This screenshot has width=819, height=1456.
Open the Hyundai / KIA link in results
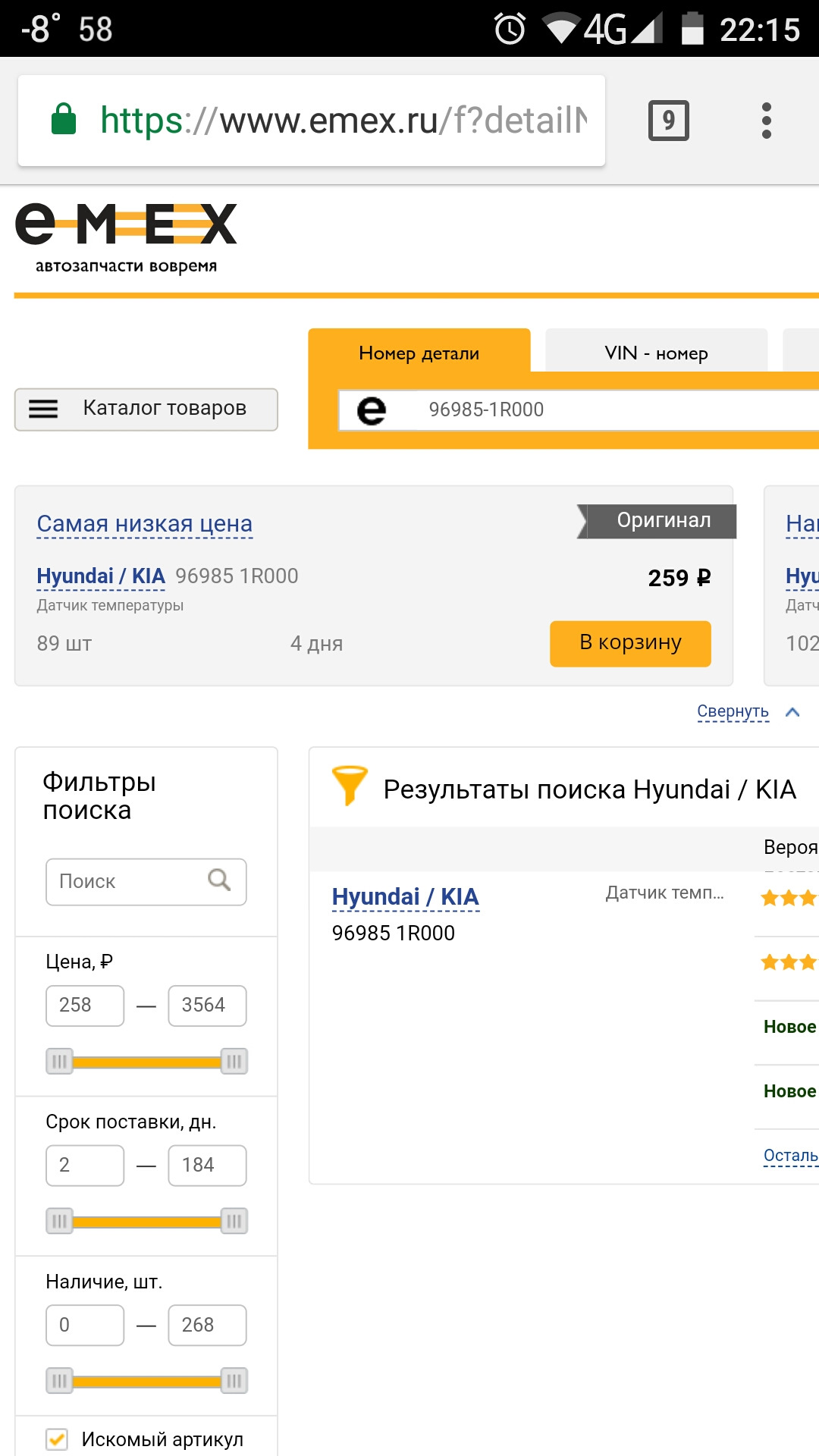405,897
